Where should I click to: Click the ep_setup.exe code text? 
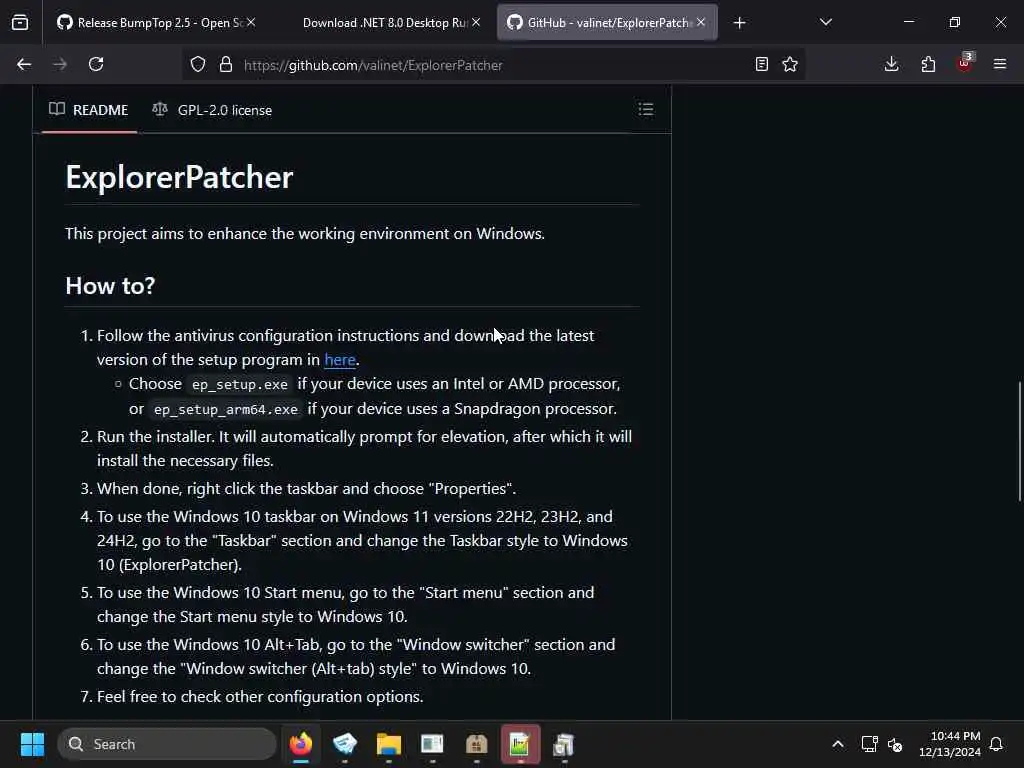(x=240, y=384)
